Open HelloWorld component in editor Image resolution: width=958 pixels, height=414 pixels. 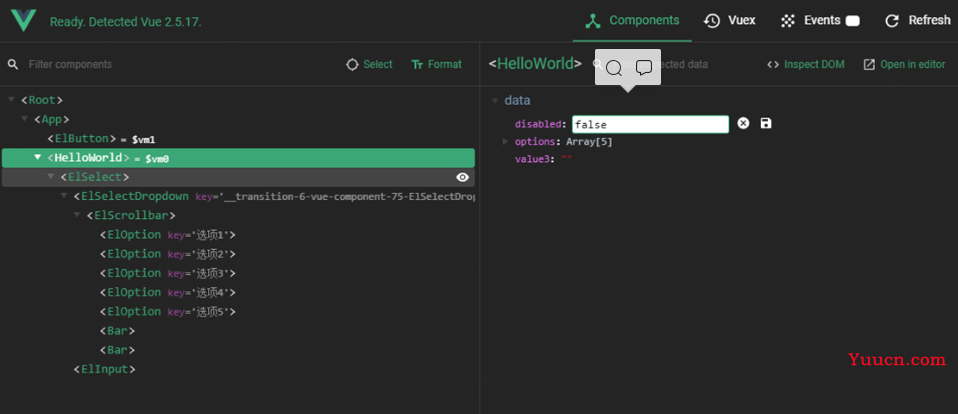(904, 64)
